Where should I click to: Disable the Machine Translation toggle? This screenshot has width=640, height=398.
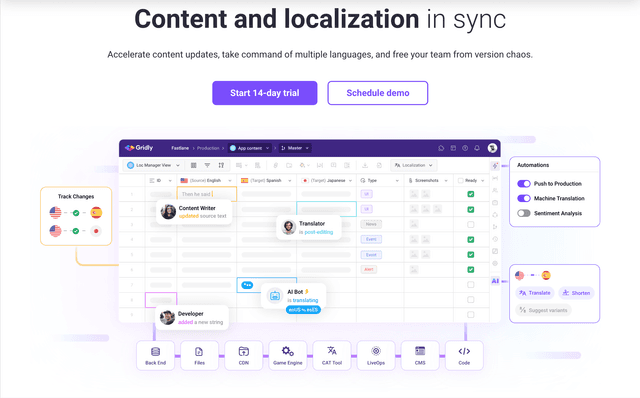(524, 198)
